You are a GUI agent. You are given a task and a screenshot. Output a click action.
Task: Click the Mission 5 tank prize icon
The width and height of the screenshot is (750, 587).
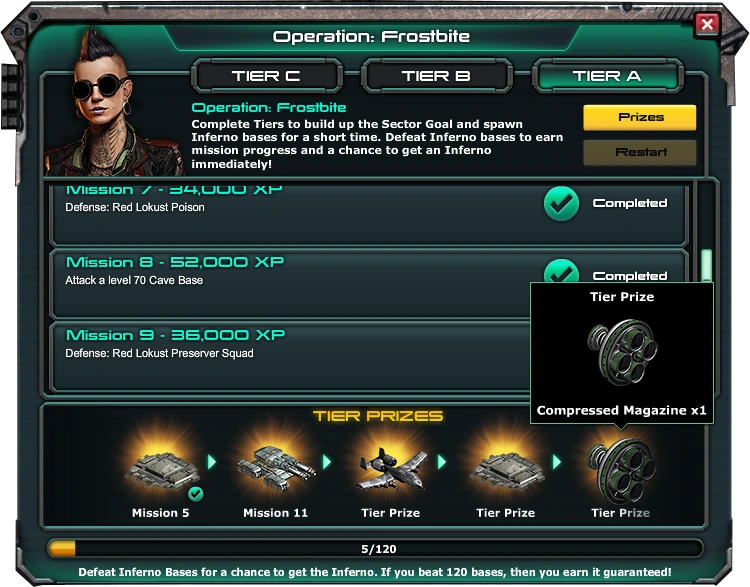[160, 470]
